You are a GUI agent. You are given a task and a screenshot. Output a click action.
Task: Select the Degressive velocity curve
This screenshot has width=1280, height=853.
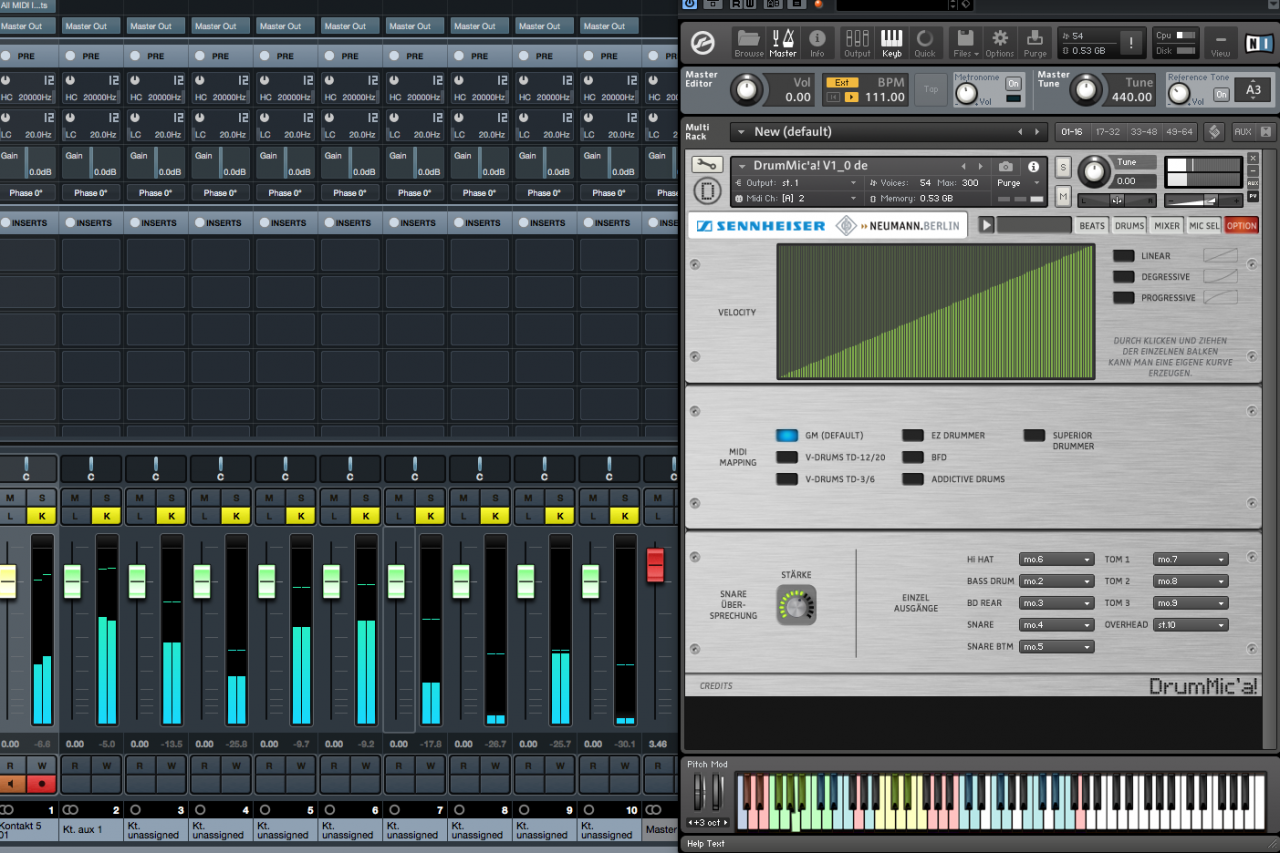(x=1124, y=277)
